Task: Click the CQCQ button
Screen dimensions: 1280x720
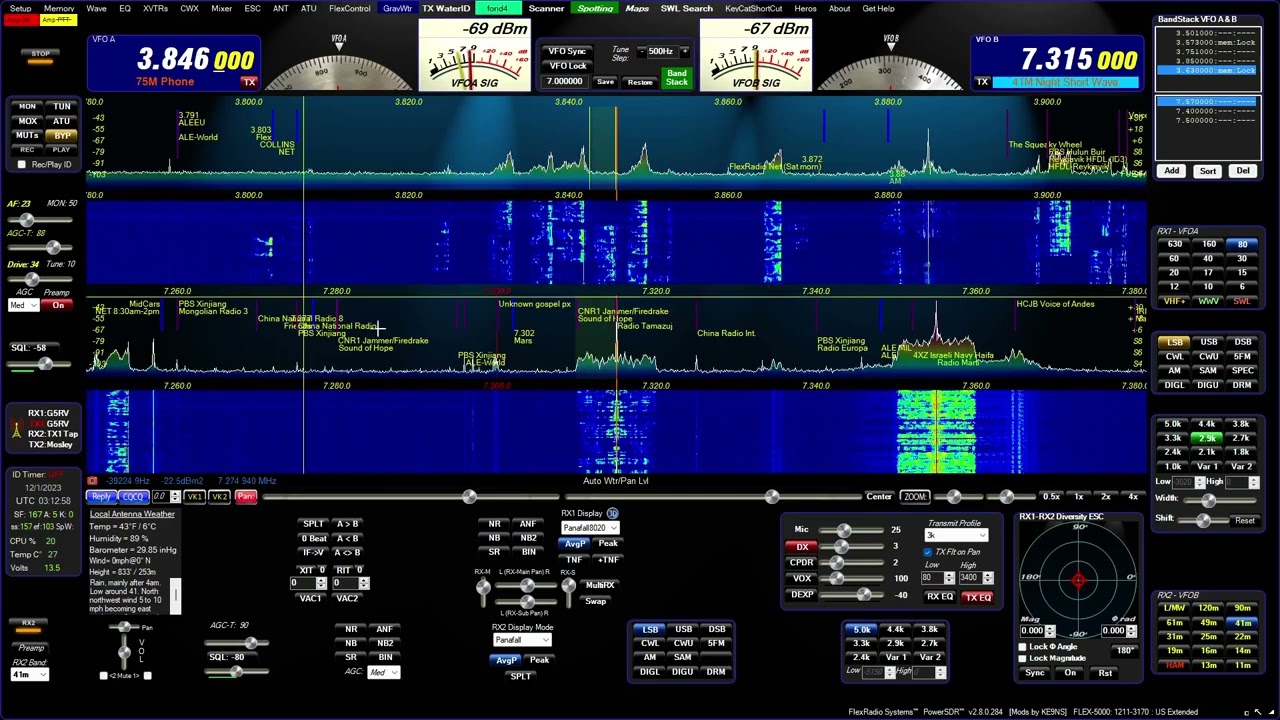Action: point(132,497)
